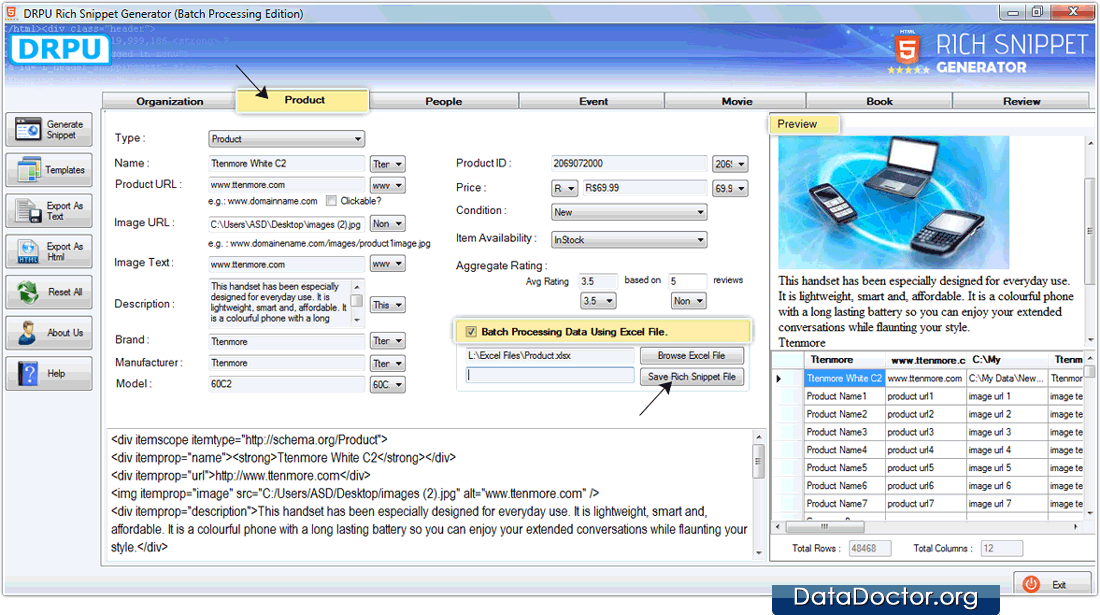Click the app icon in title bar
The width and height of the screenshot is (1100, 615).
click(11, 13)
